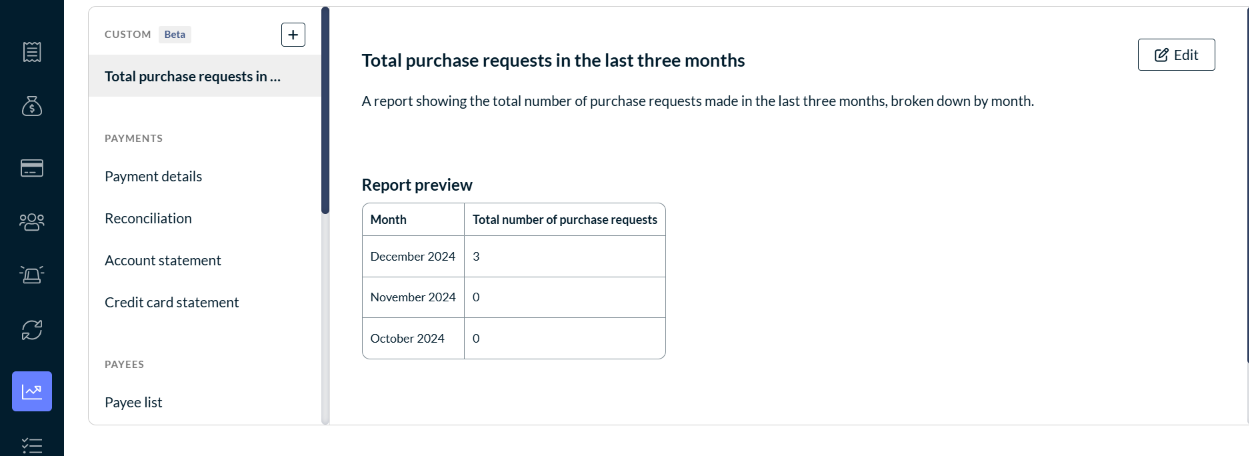Select the highlighted reports chart icon
The height and width of the screenshot is (456, 1249).
coord(31,391)
